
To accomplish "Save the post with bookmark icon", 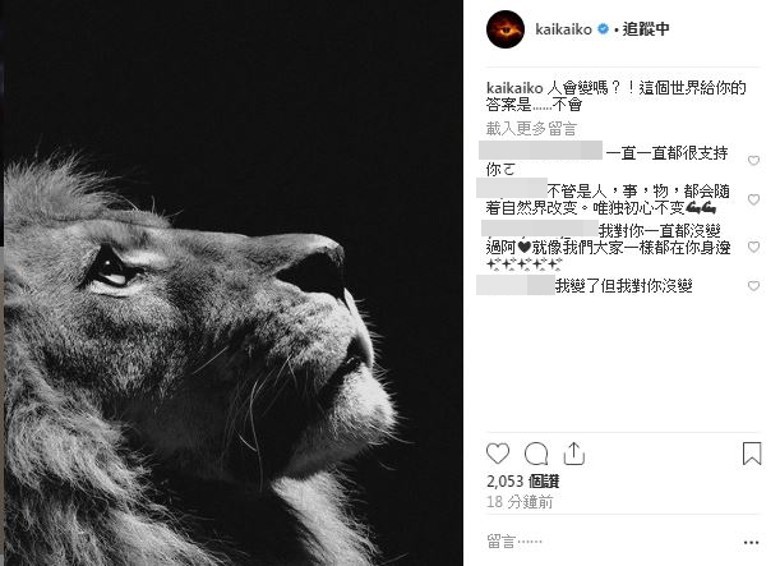I will pyautogui.click(x=752, y=453).
